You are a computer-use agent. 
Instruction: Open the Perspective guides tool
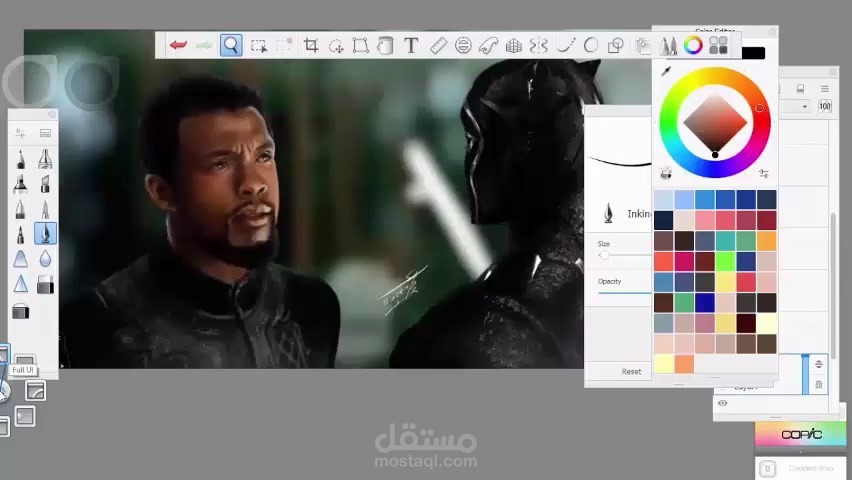click(513, 46)
